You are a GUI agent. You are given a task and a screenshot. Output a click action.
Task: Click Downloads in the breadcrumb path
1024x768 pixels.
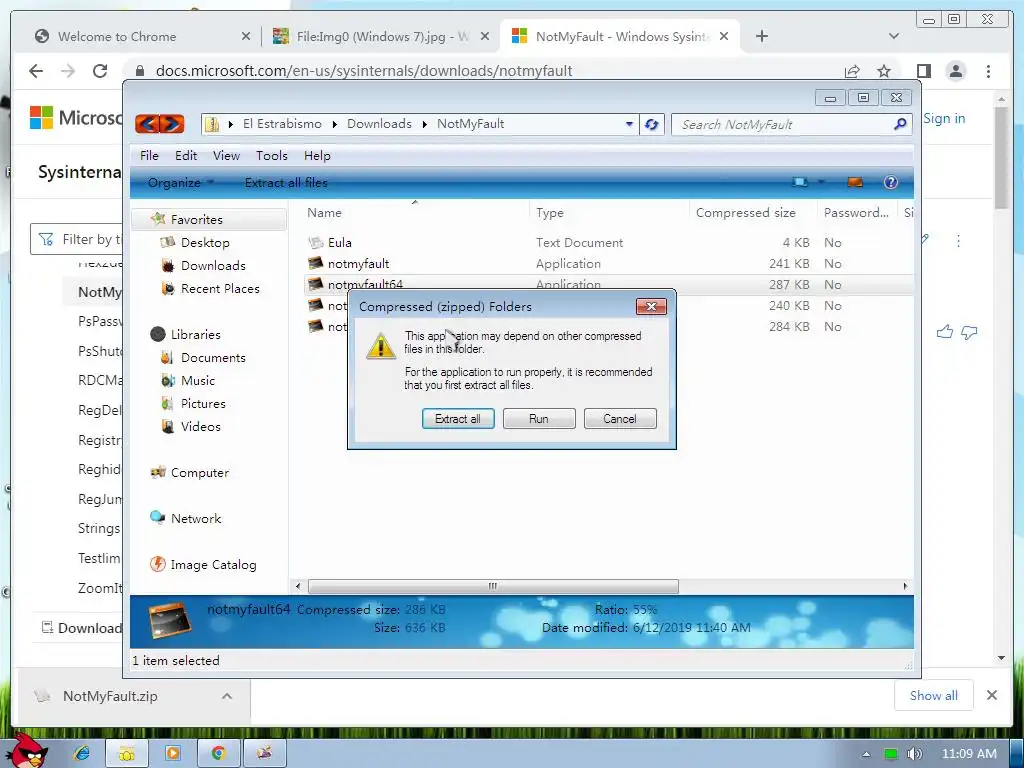click(379, 123)
